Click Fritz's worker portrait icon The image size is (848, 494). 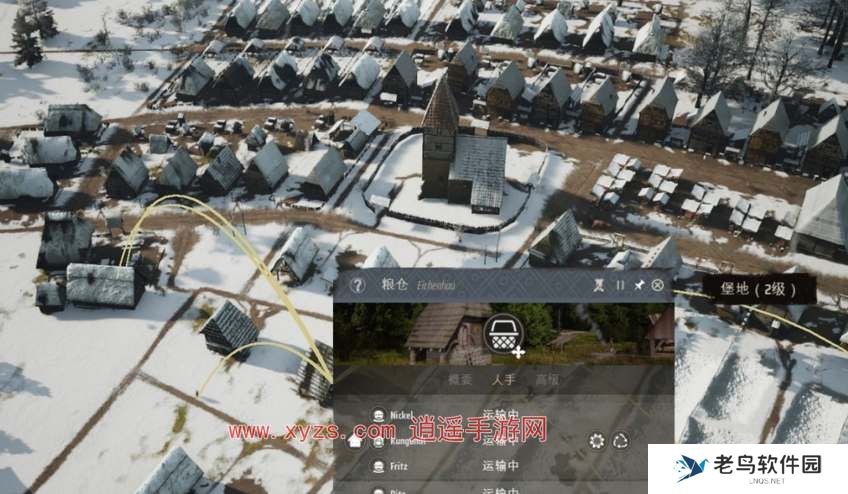coord(379,466)
